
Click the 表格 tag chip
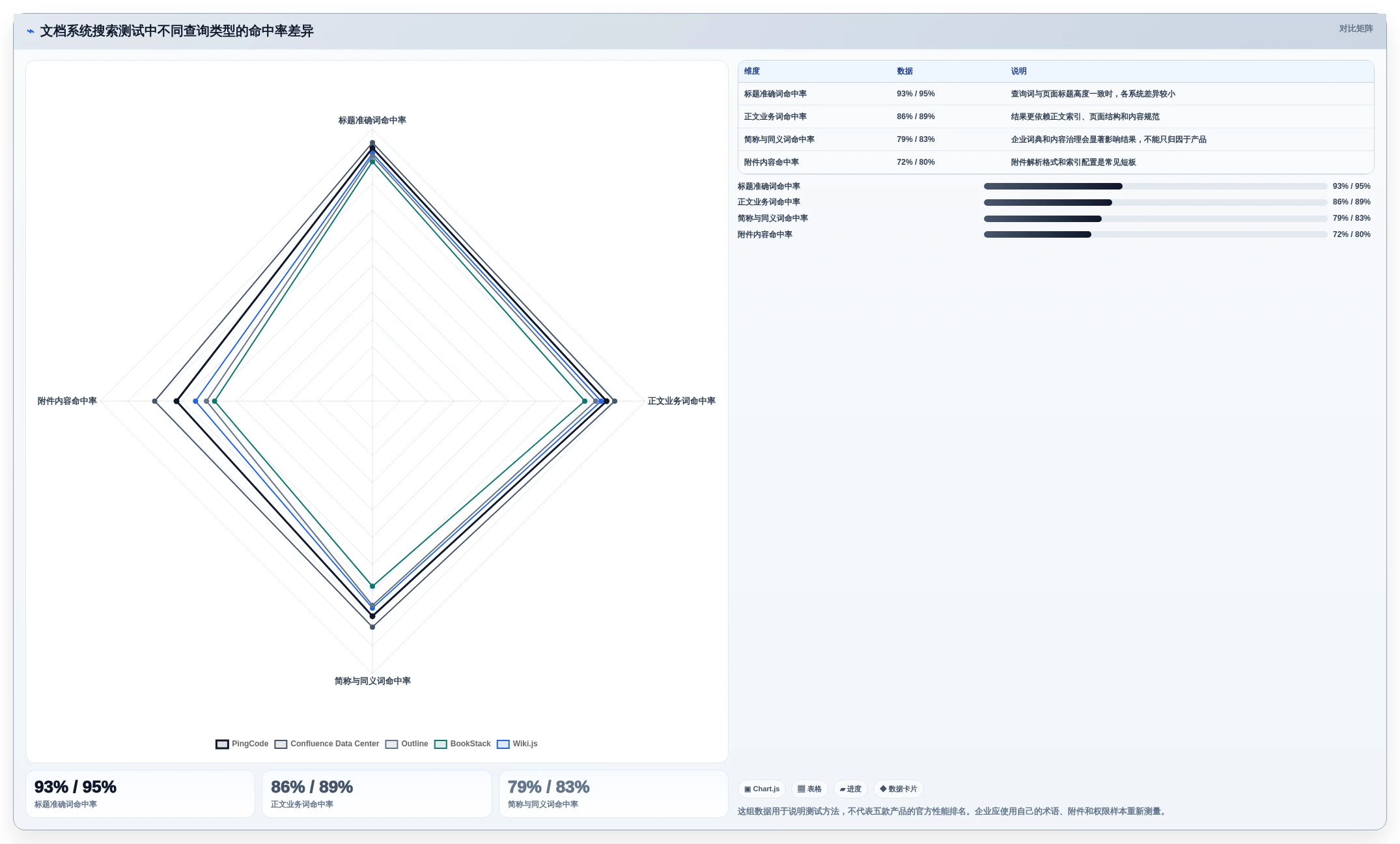pyautogui.click(x=809, y=789)
